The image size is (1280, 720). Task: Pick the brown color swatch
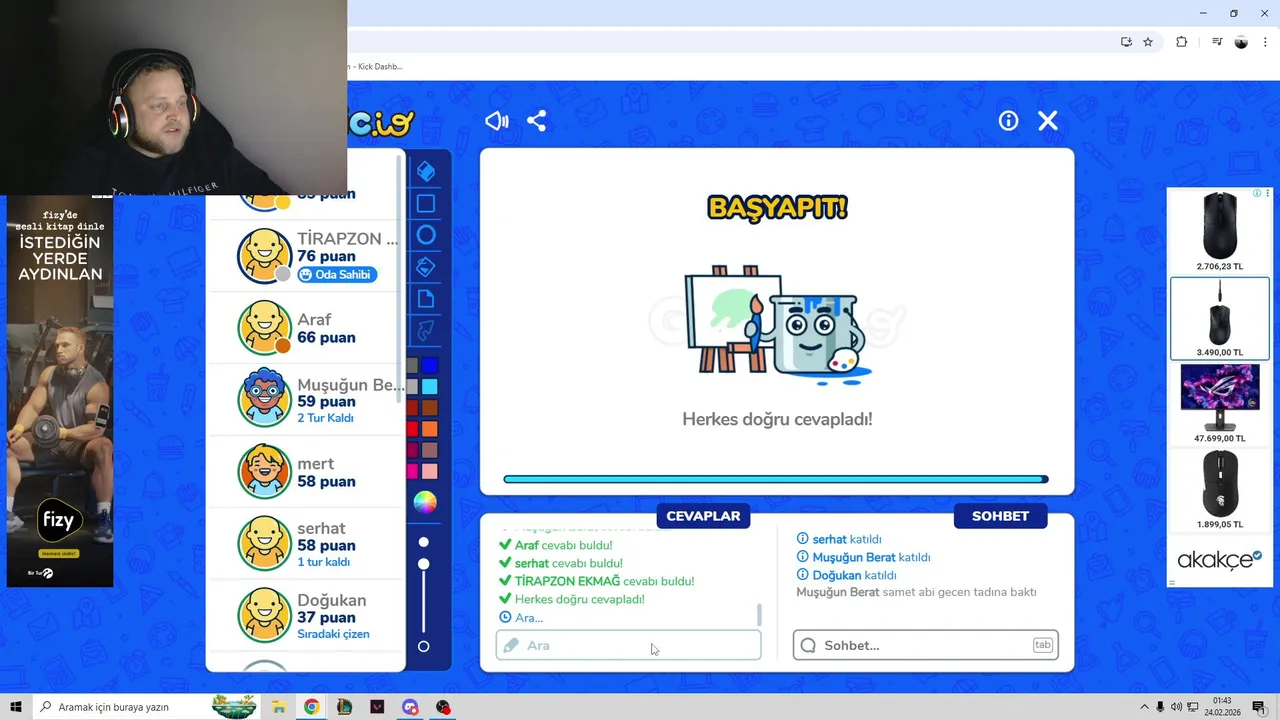tap(429, 408)
